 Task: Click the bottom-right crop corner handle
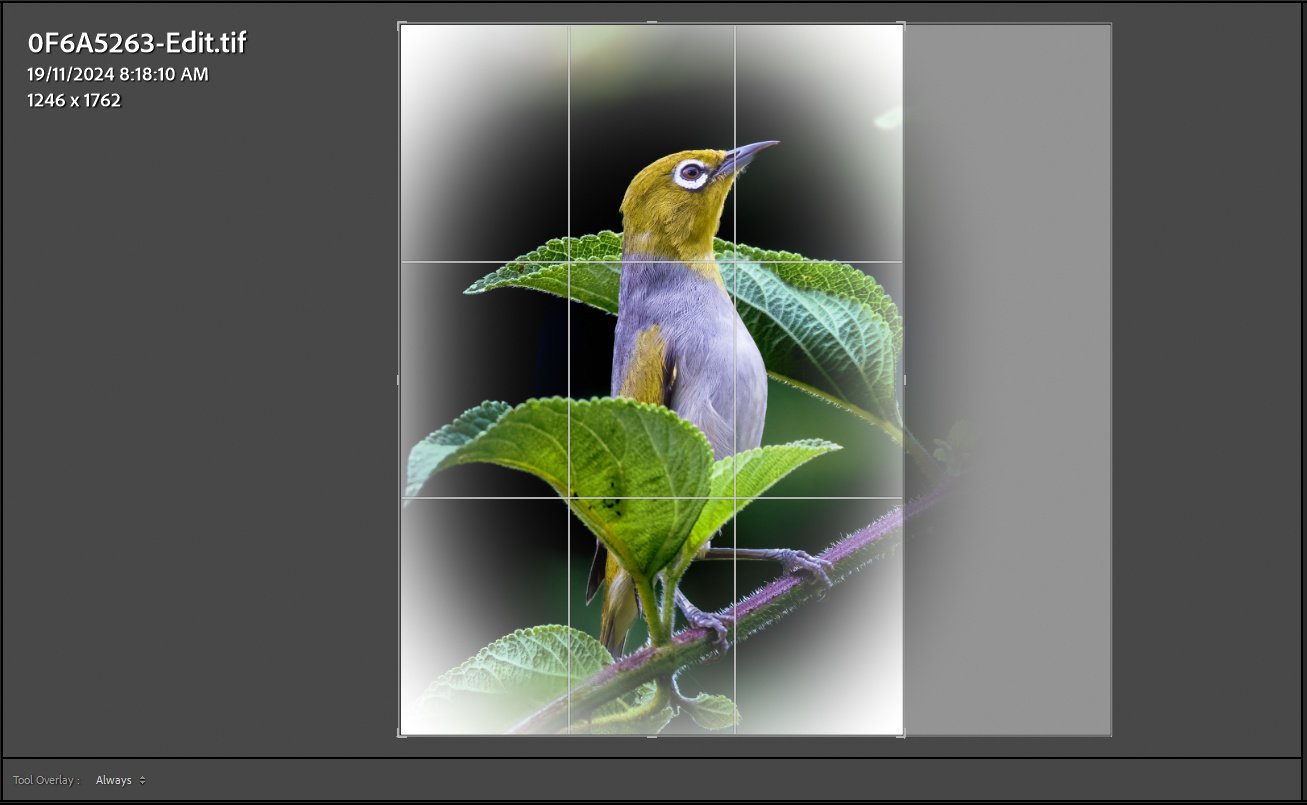tap(903, 735)
